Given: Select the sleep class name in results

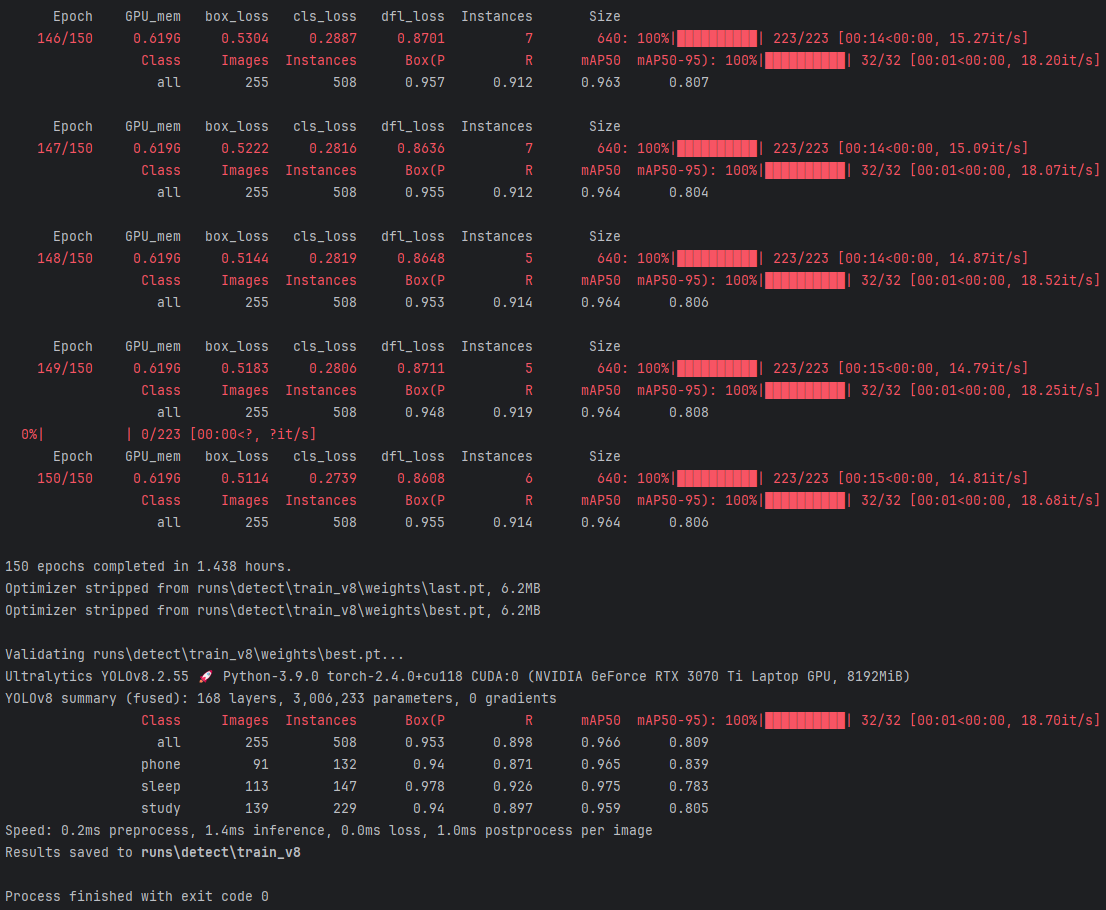Looking at the screenshot, I should tap(160, 787).
